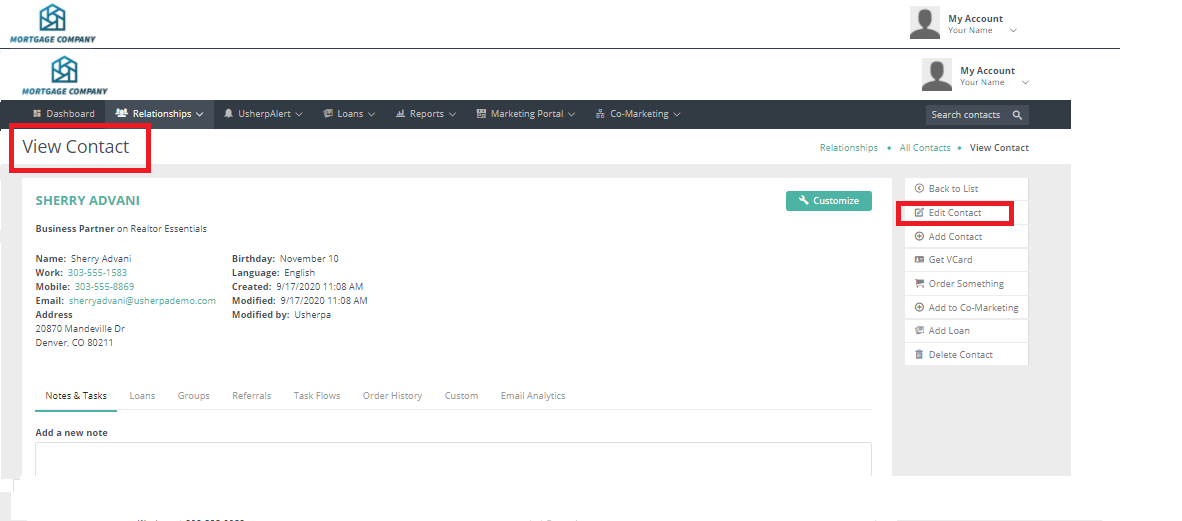
Task: Select the Task Flows tab
Action: pyautogui.click(x=316, y=396)
